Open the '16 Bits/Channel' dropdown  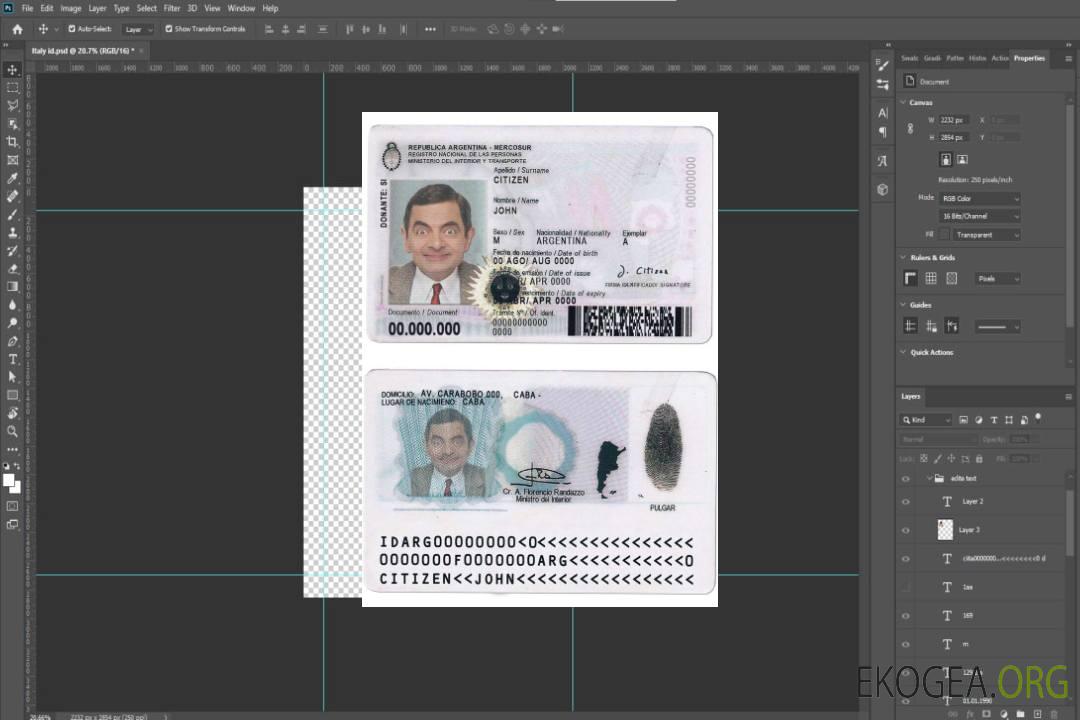(979, 216)
